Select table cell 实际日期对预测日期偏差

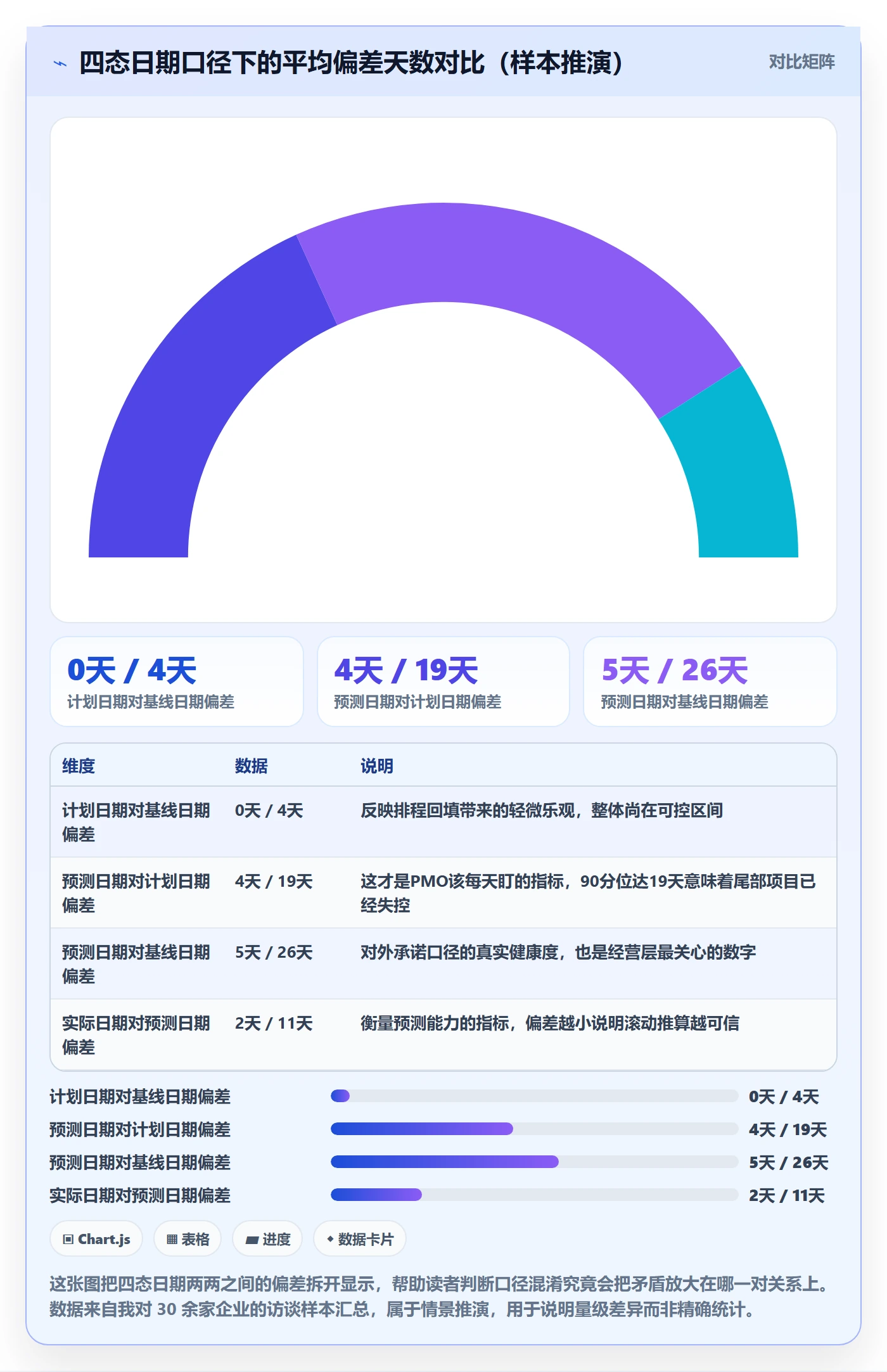point(136,1035)
